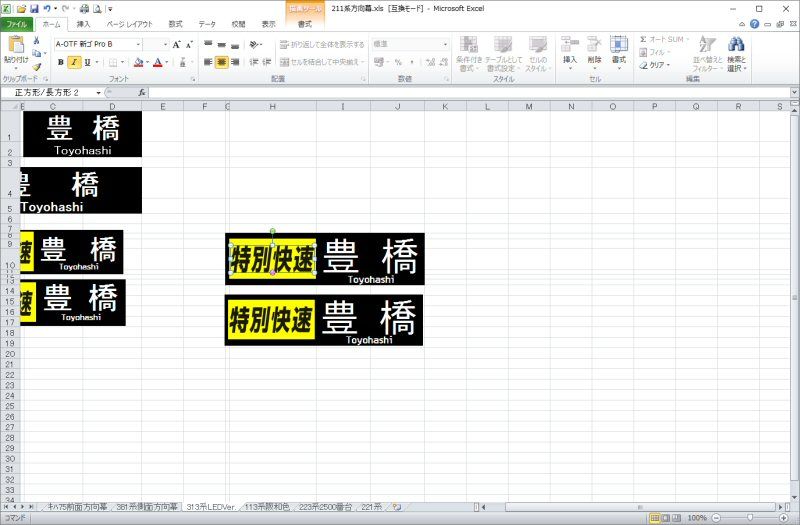Switch to the Insert (挿入) ribbon tab
Screen dimensions: 800x525
point(83,24)
